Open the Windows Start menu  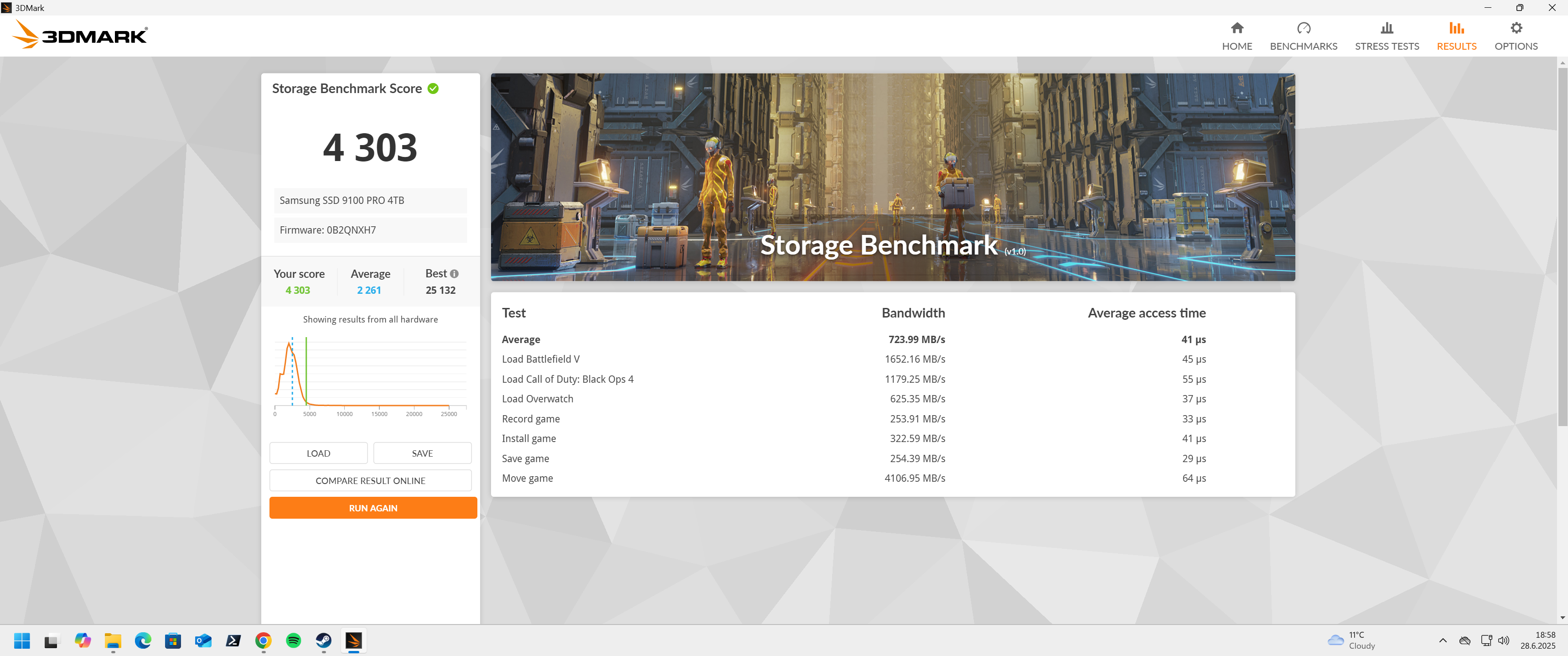tap(22, 640)
